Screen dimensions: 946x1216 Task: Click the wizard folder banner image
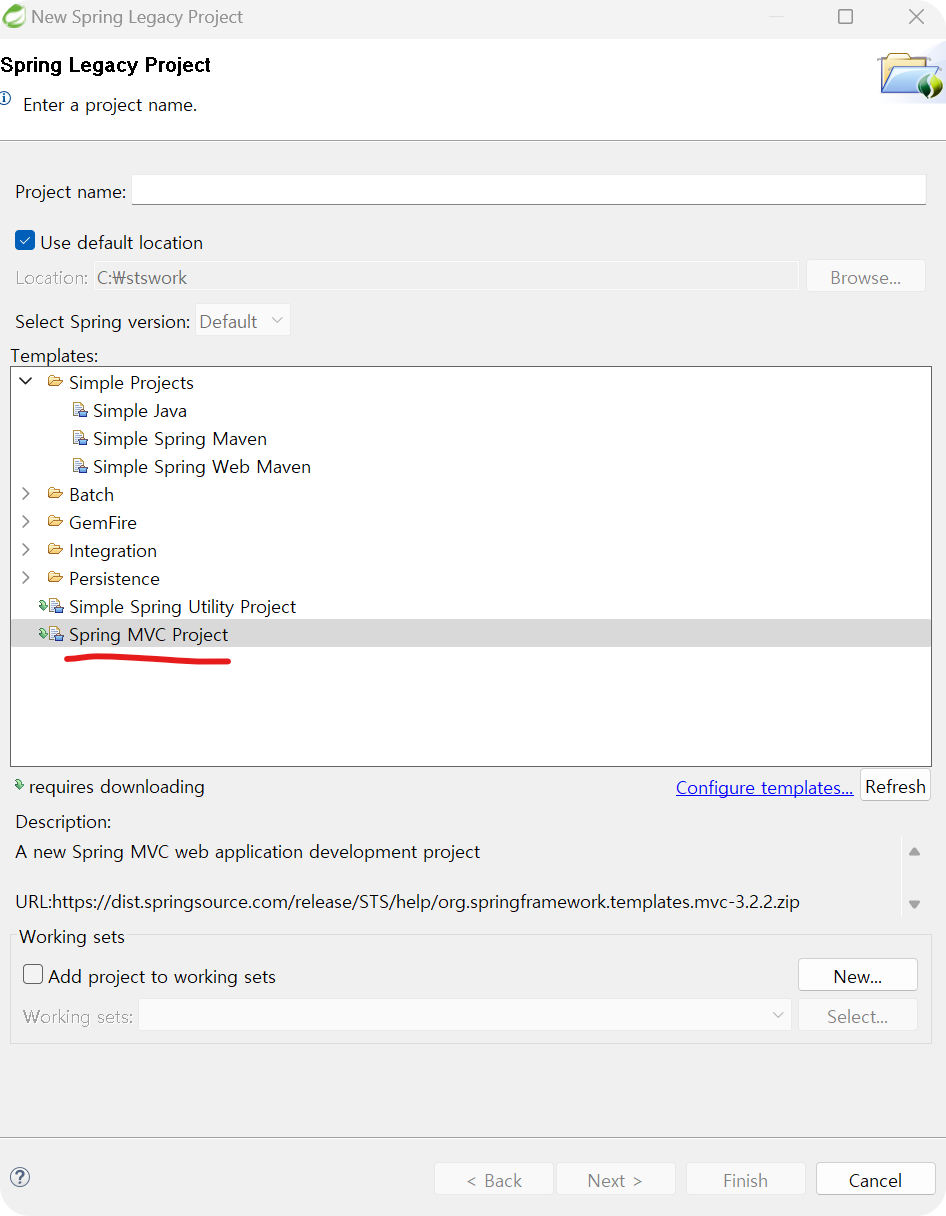(910, 75)
